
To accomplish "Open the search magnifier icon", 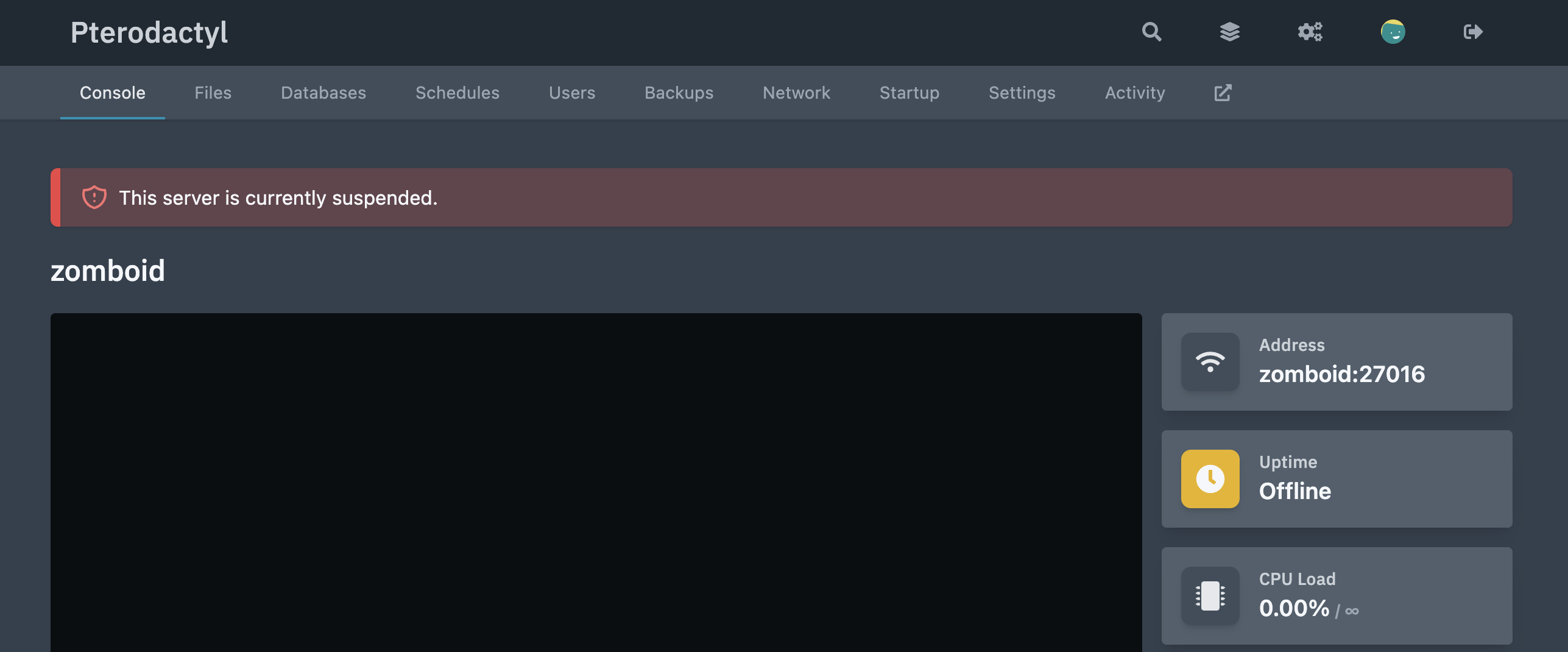I will pos(1151,32).
